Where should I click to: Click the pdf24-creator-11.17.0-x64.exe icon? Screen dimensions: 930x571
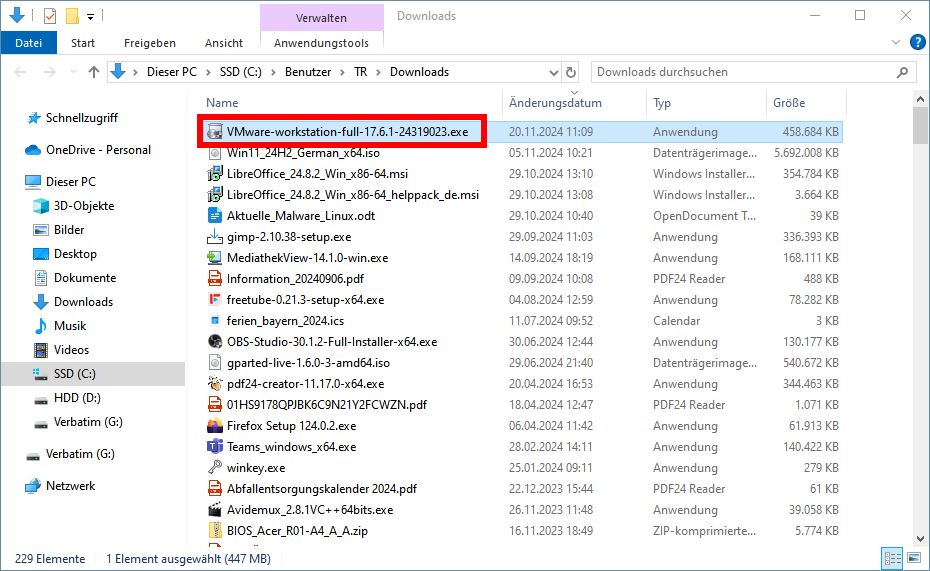point(215,384)
